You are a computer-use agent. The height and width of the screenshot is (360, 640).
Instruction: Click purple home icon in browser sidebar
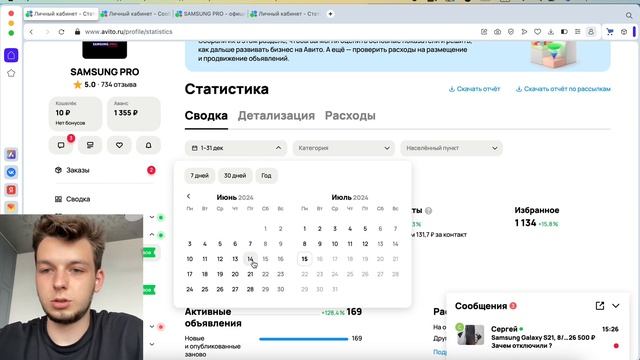tap(11, 55)
